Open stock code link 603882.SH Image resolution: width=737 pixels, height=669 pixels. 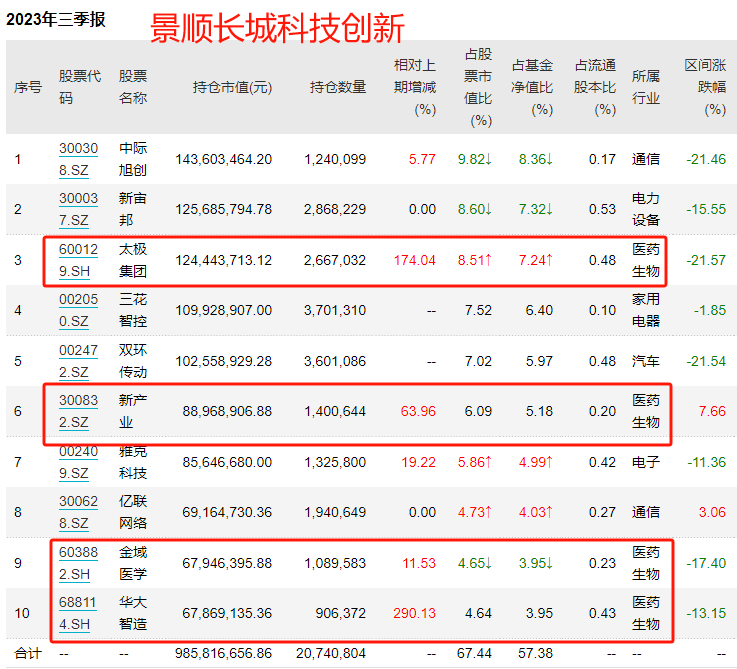78,563
